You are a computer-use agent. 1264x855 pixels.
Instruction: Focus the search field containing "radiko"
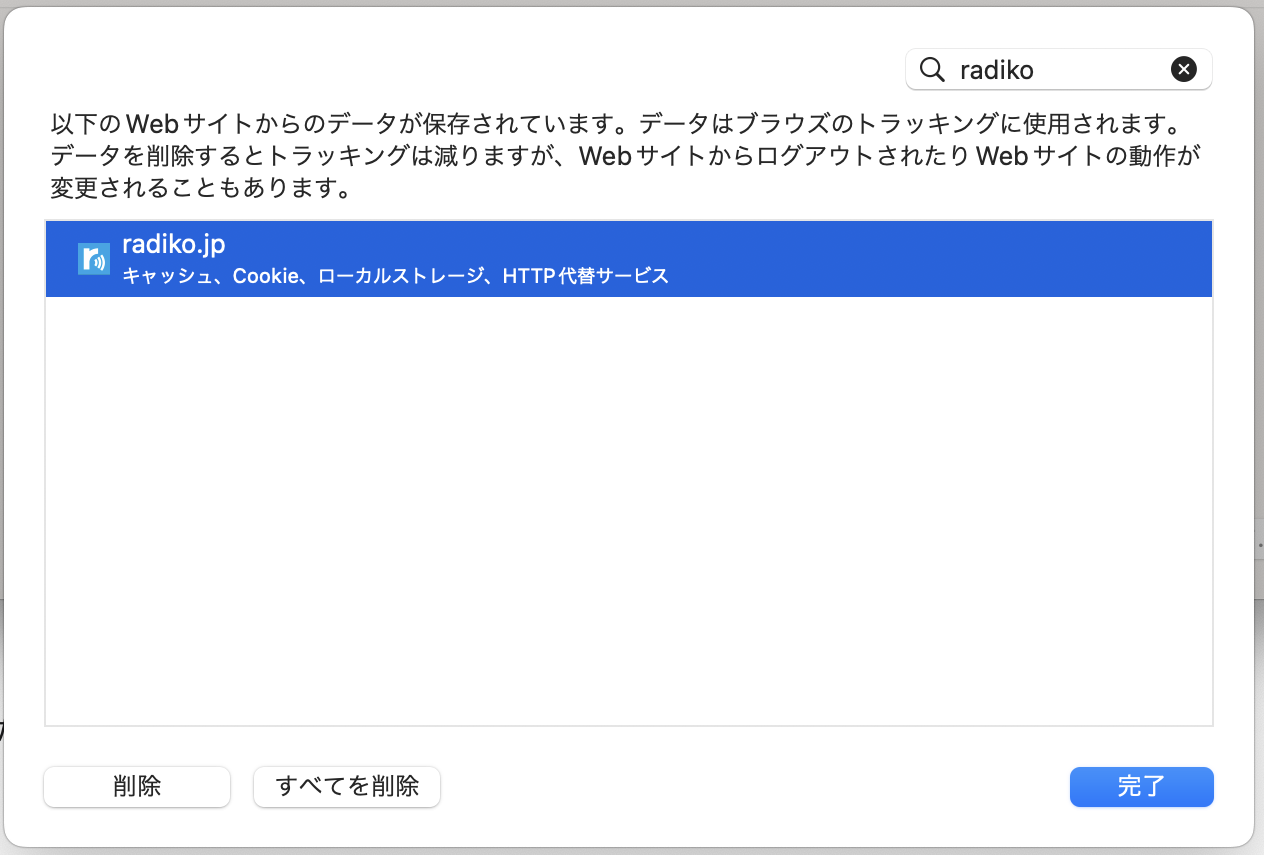(1060, 69)
